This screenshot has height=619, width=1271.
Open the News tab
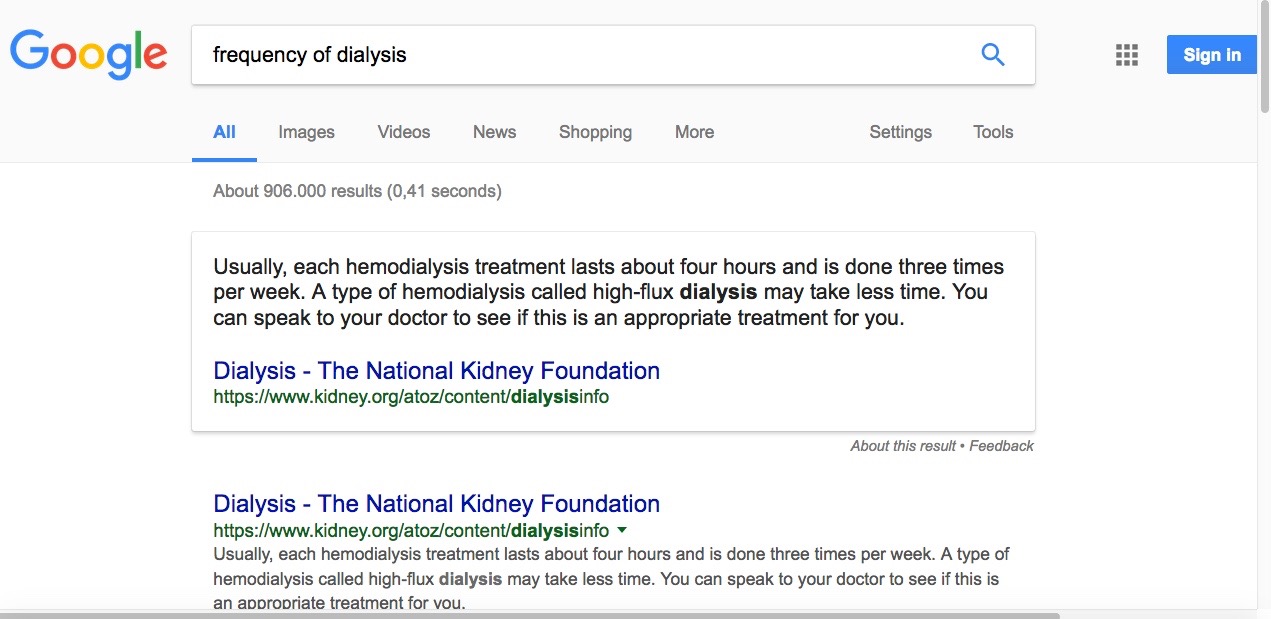pos(494,132)
